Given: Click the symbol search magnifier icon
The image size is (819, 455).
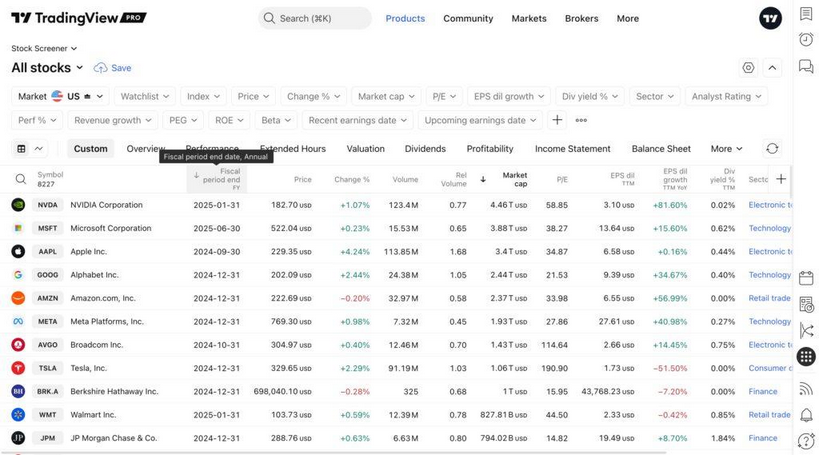Looking at the screenshot, I should [20, 179].
